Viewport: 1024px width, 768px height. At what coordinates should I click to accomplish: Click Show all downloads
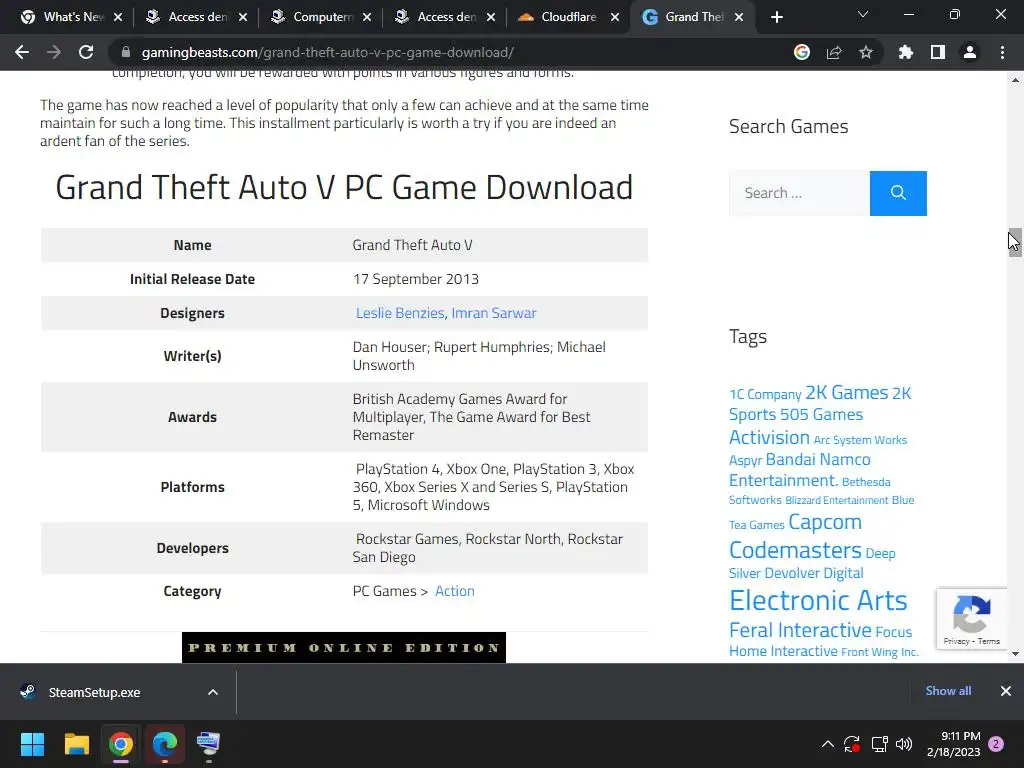948,691
